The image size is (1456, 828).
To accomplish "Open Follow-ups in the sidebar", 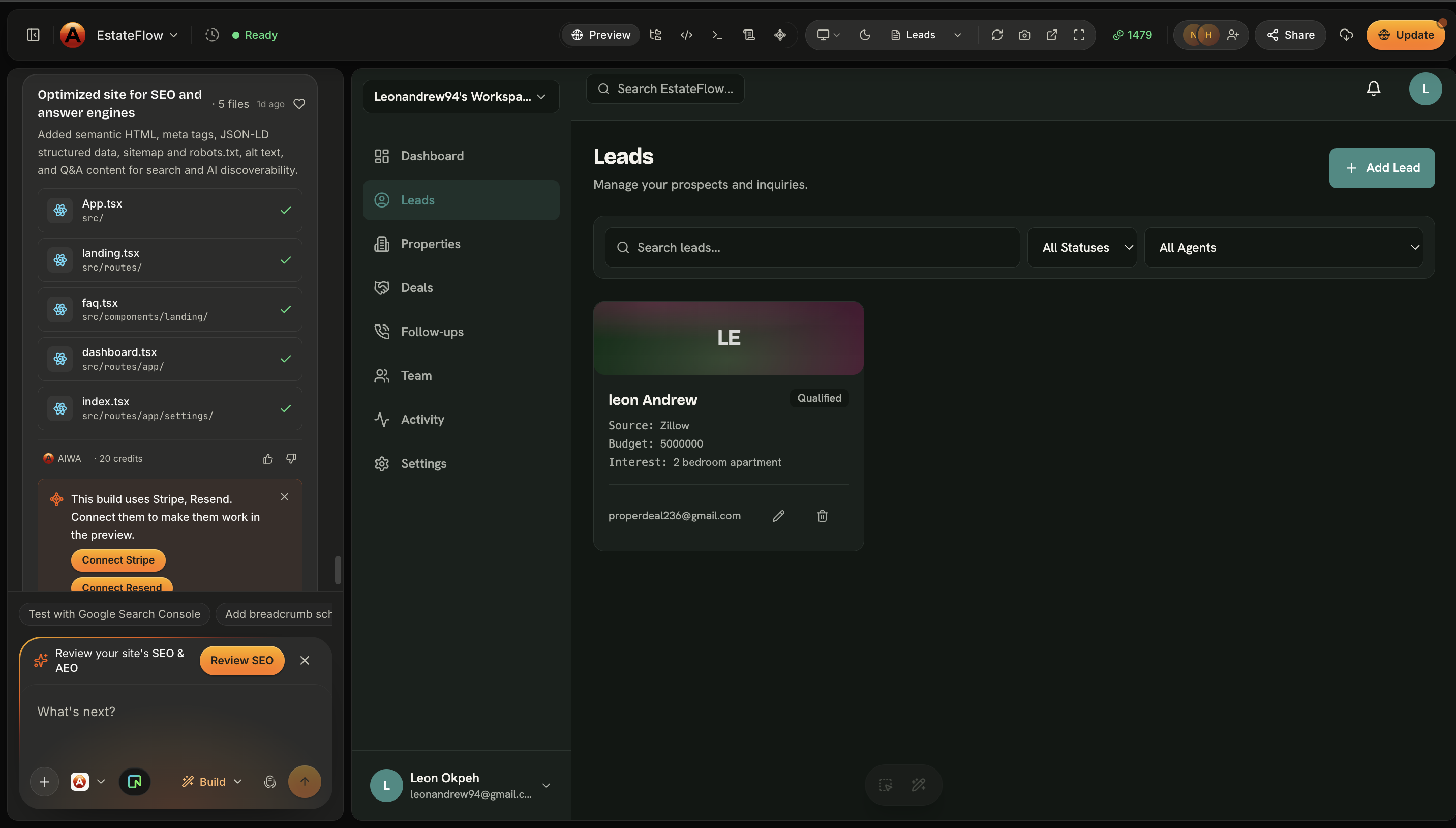I will pos(461,332).
